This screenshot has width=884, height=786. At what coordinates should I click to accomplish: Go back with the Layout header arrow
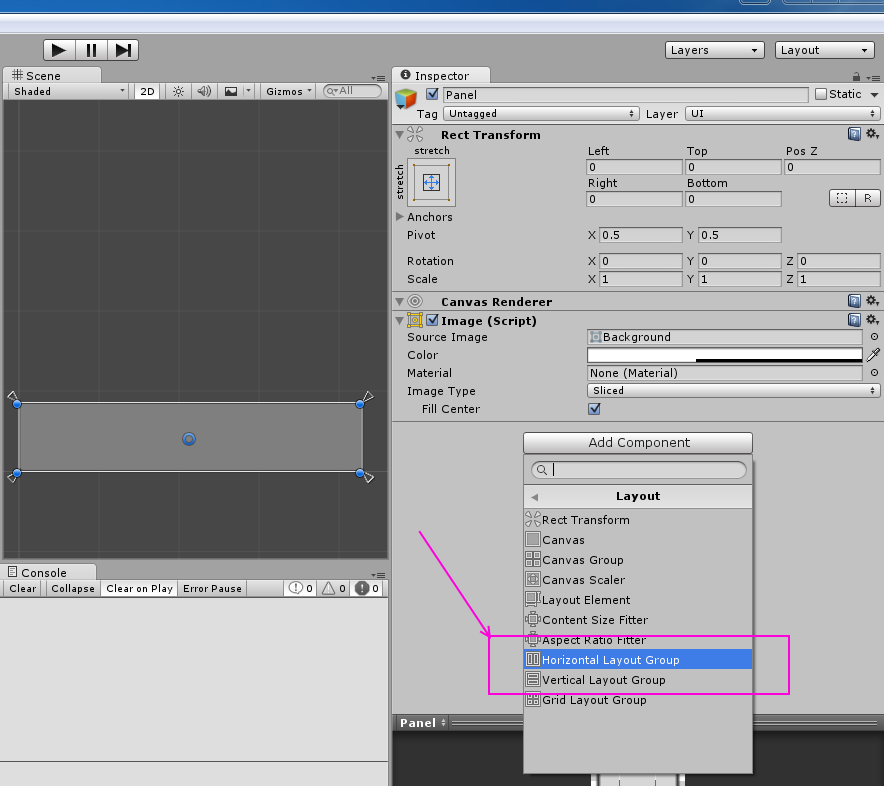click(534, 497)
